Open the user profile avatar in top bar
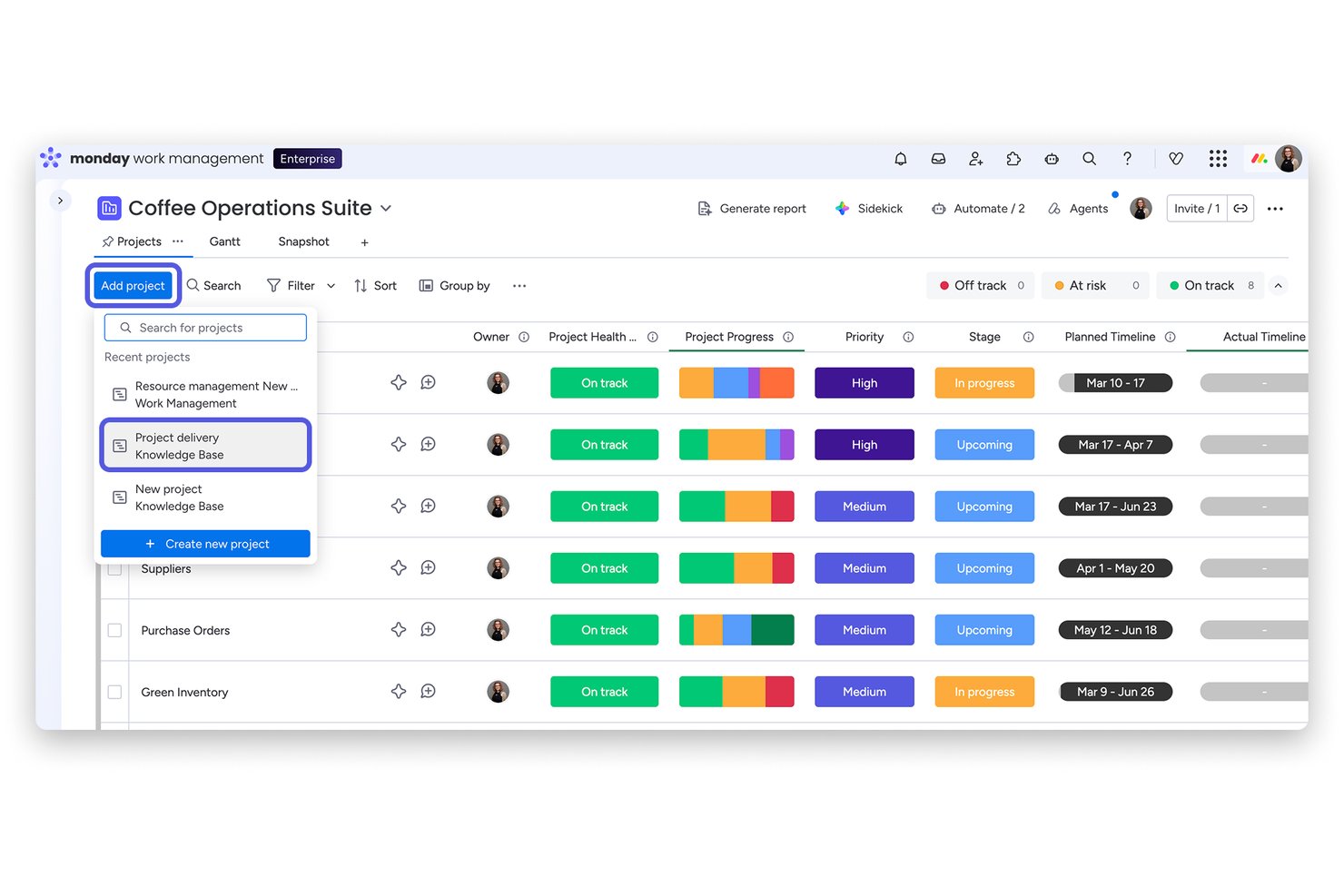Image resolution: width=1344 pixels, height=896 pixels. point(1289,159)
